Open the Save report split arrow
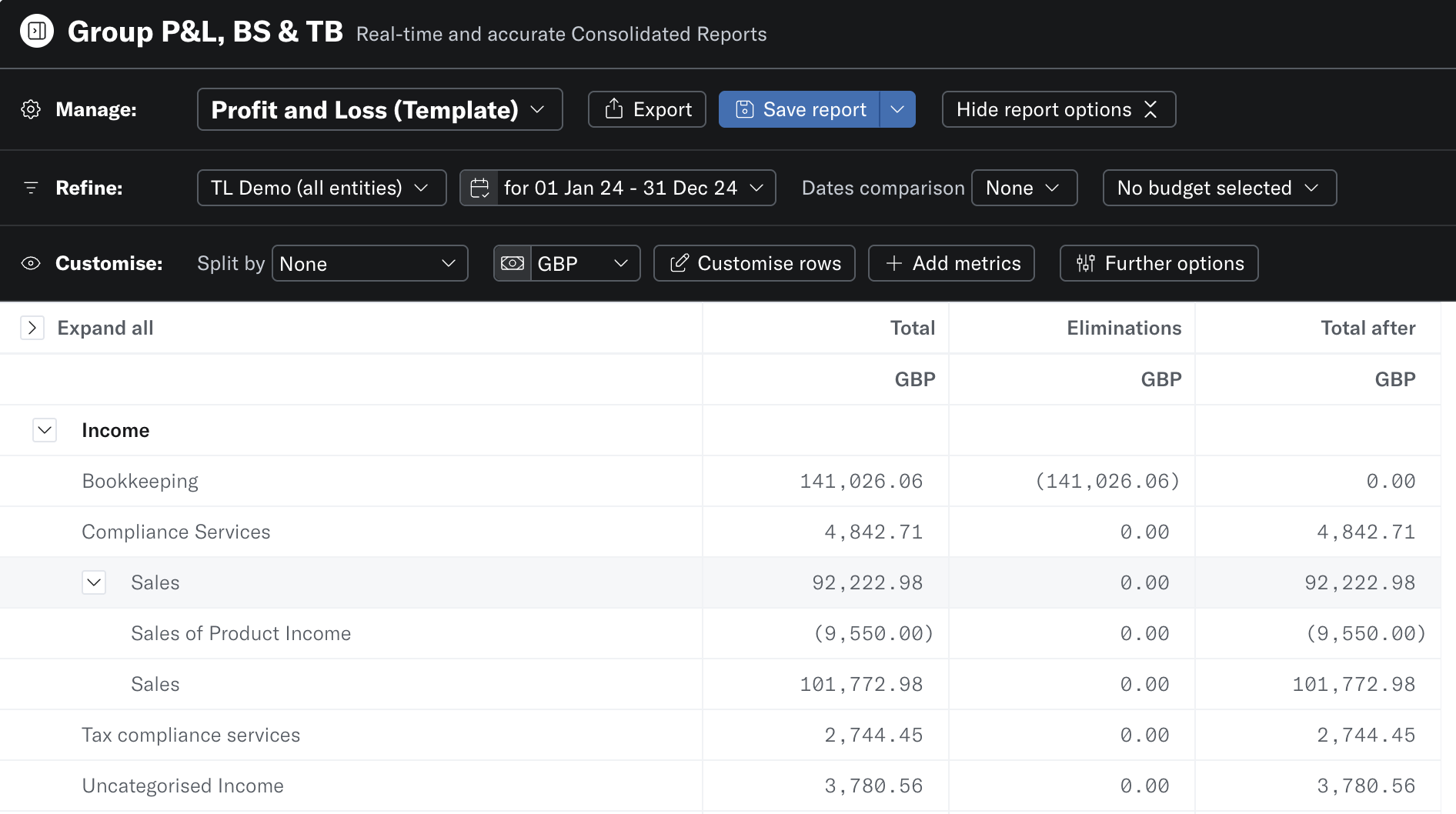The image size is (1456, 814). 897,109
